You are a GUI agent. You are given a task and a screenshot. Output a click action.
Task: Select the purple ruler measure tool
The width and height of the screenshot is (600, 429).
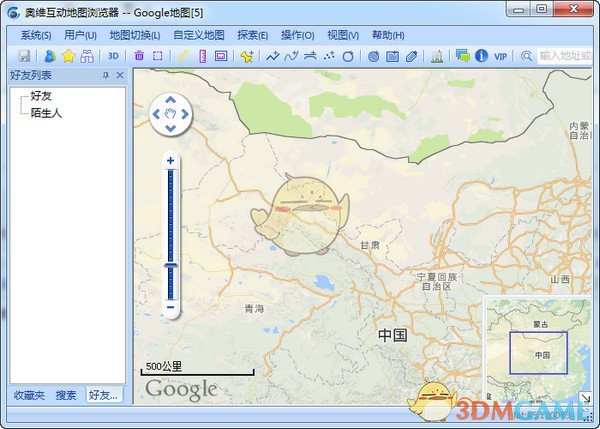(x=202, y=56)
